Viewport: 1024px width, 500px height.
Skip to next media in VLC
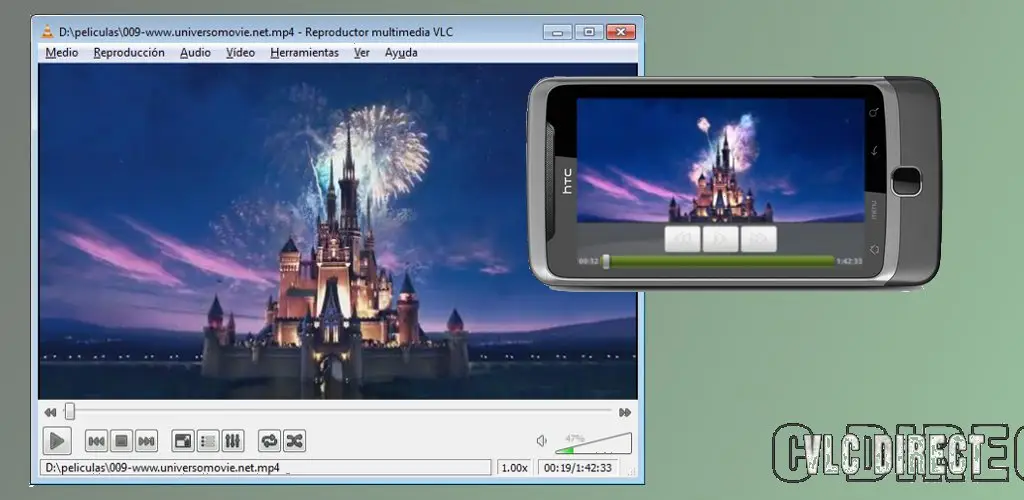146,442
